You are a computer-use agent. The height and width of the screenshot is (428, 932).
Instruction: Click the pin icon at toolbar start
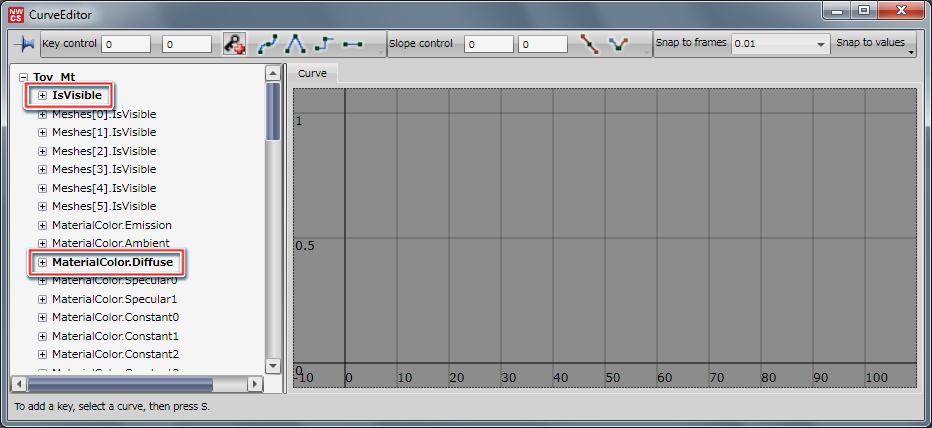[x=23, y=45]
